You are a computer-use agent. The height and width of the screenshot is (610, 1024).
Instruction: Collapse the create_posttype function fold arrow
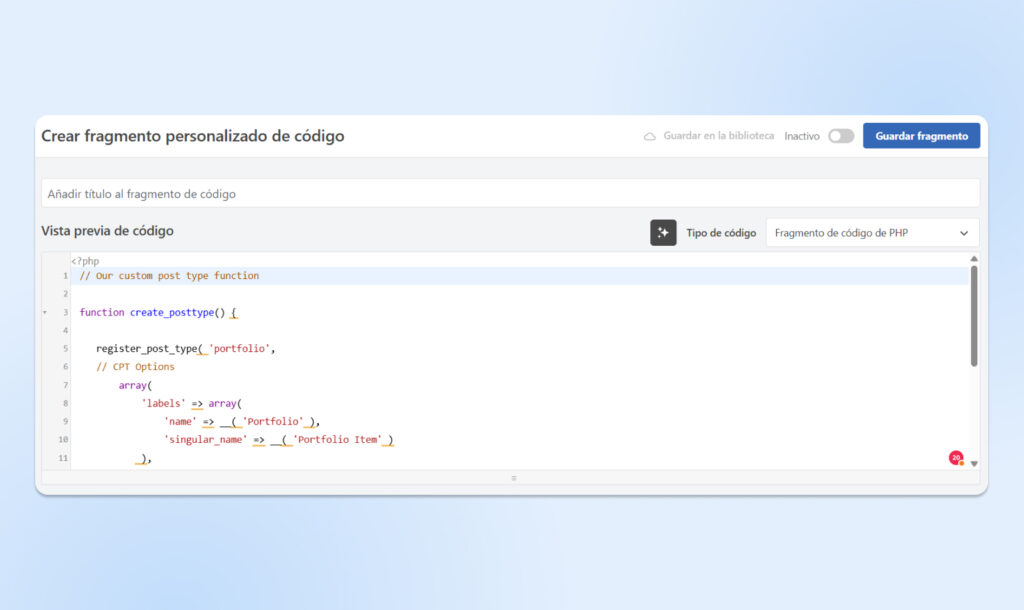tap(45, 313)
